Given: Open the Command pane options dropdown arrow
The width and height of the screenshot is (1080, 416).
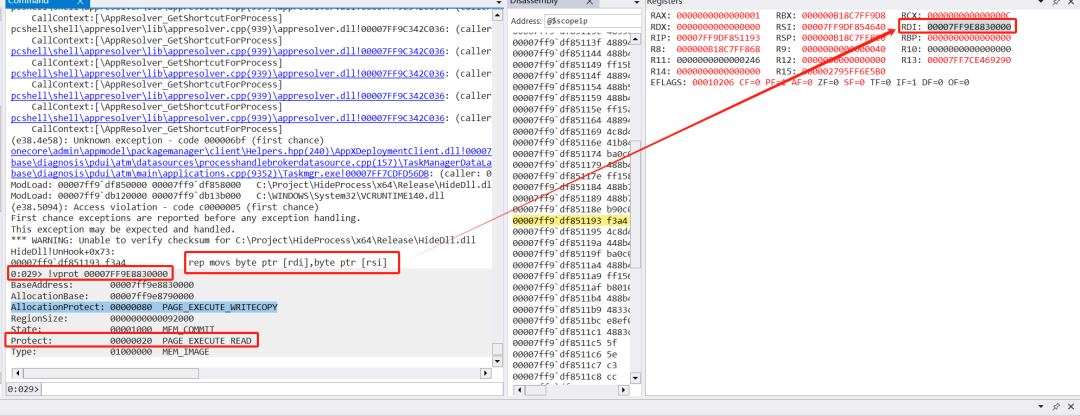Looking at the screenshot, I should click(x=497, y=3).
